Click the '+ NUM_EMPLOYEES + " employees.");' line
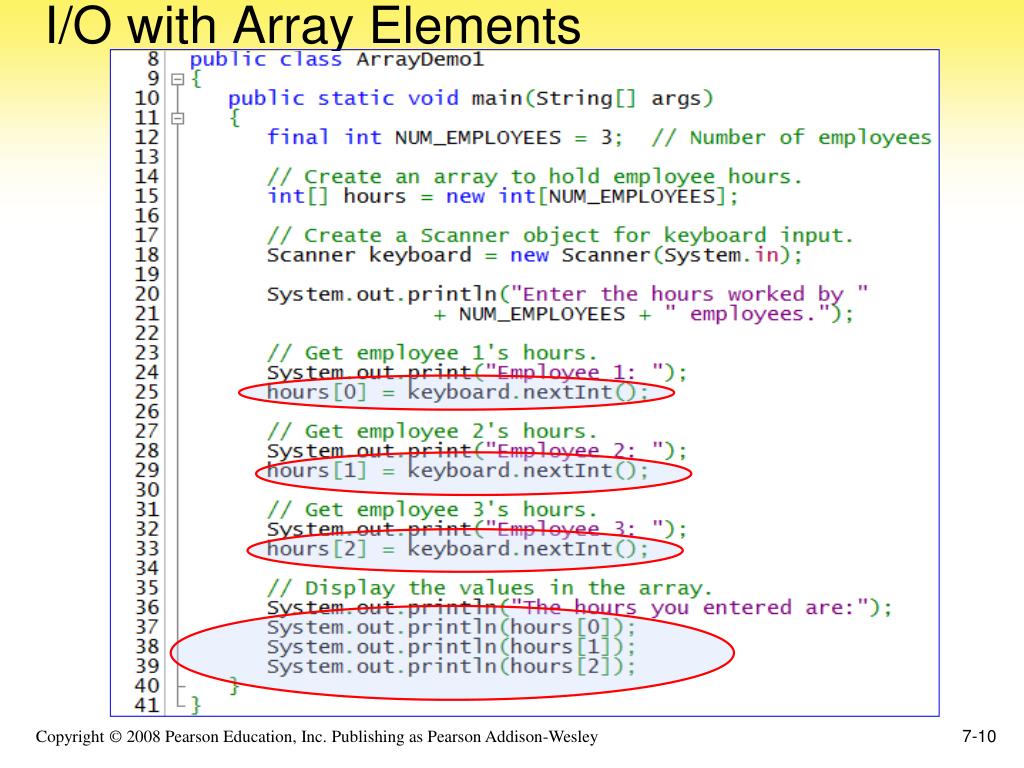This screenshot has width=1024, height=768. click(643, 314)
